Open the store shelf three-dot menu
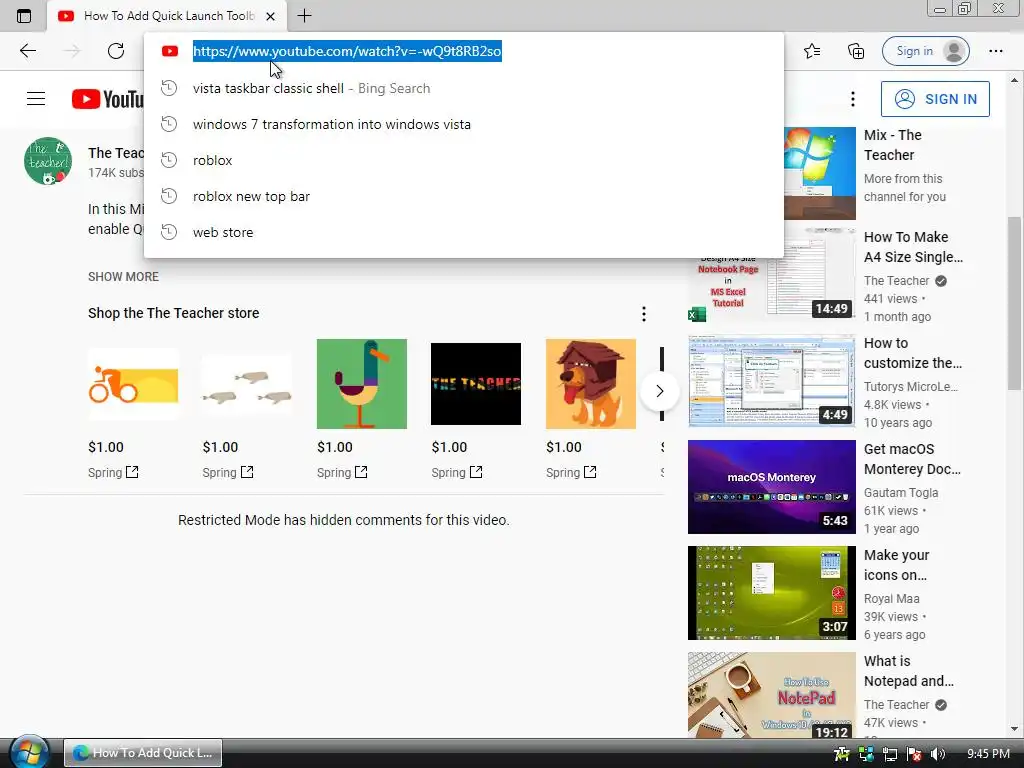Image resolution: width=1024 pixels, height=768 pixels. pos(643,314)
